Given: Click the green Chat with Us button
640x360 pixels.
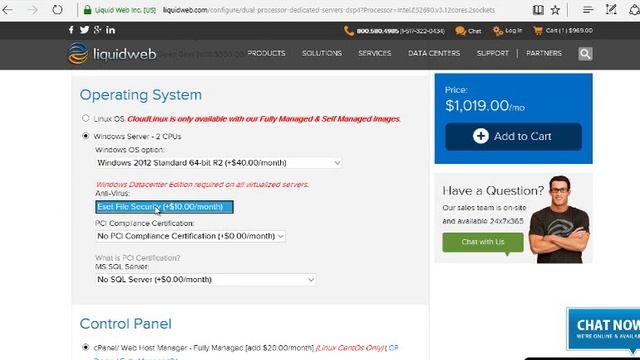Looking at the screenshot, I should pyautogui.click(x=483, y=242).
